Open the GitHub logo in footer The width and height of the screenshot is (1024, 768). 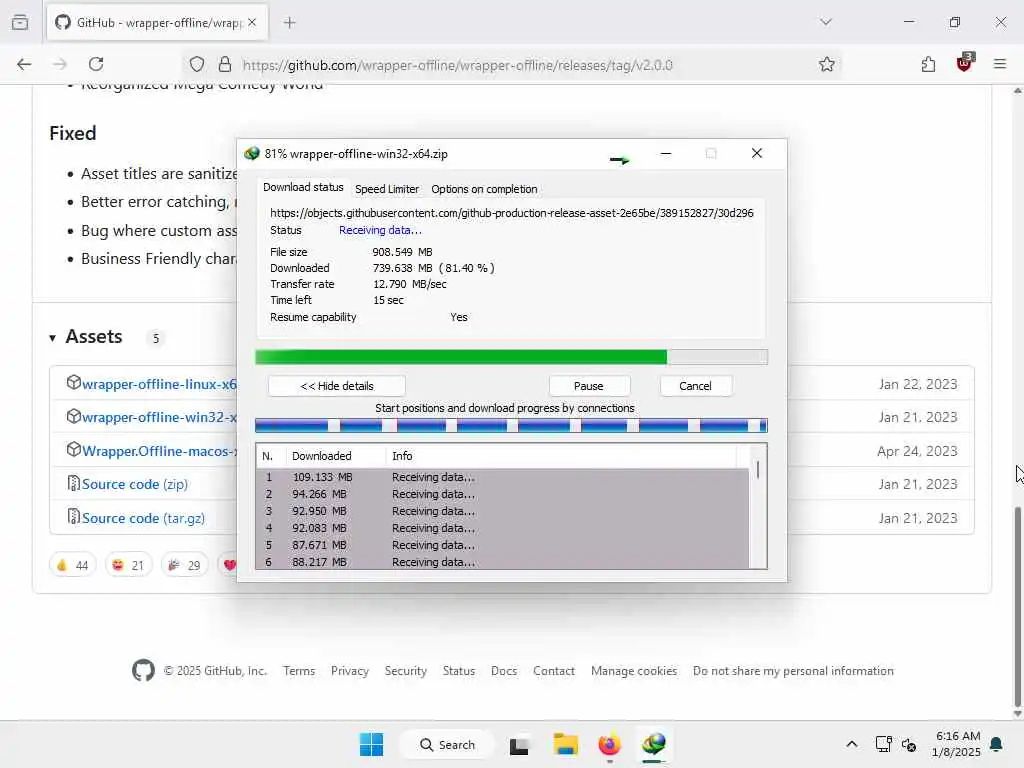coord(144,671)
